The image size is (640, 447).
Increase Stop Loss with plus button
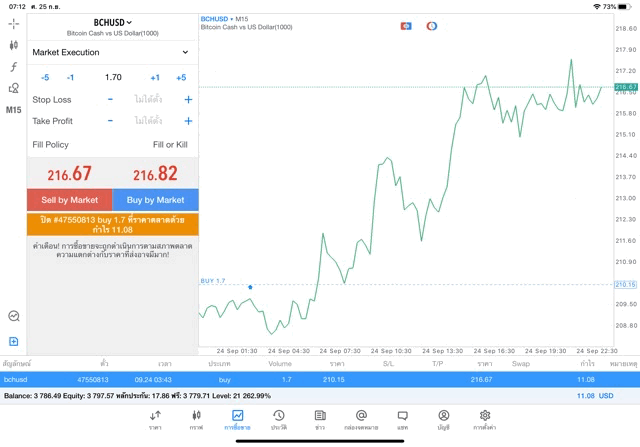(x=188, y=99)
